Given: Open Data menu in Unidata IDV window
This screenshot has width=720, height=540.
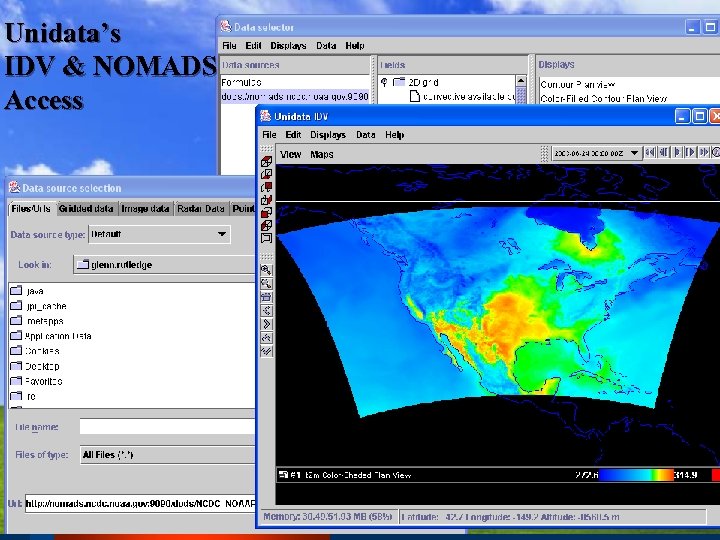Looking at the screenshot, I should (x=366, y=135).
